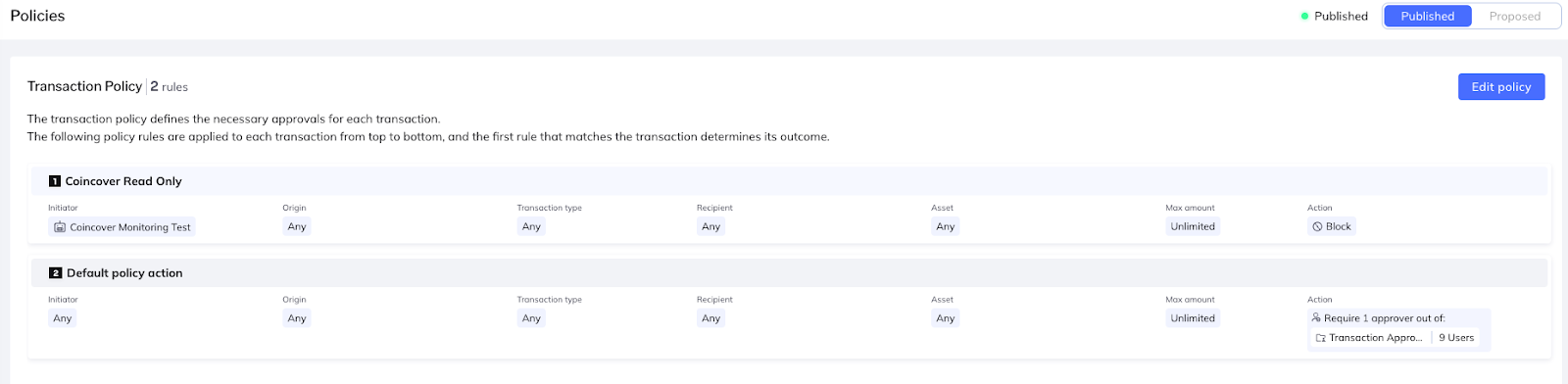Image resolution: width=1568 pixels, height=384 pixels.
Task: Click the Coincover Monitoring Test initiator icon
Action: (60, 227)
